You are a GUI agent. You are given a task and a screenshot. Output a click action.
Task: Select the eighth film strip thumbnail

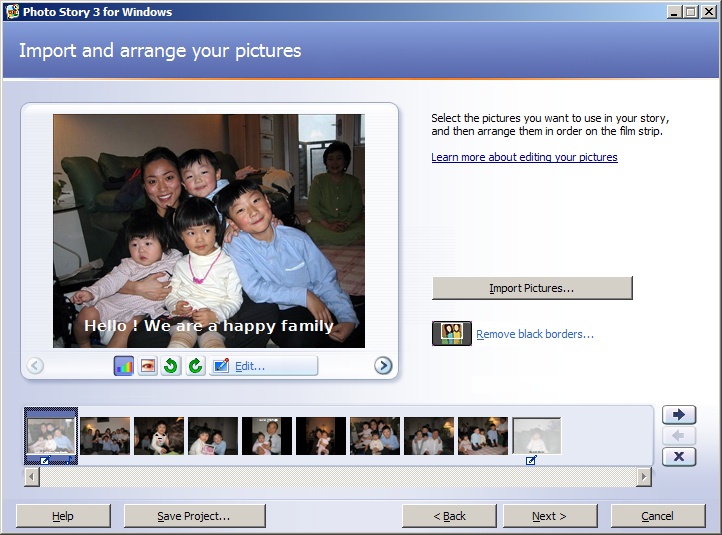click(429, 436)
